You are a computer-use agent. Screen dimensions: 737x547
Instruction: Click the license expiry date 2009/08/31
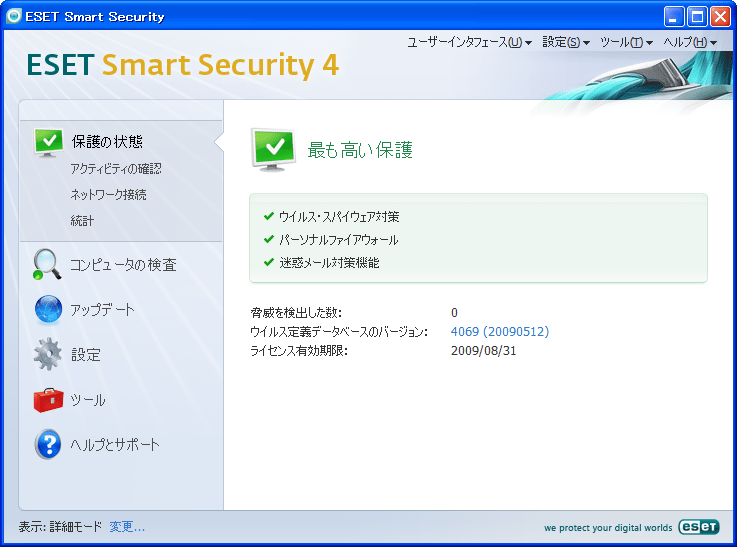click(x=483, y=351)
